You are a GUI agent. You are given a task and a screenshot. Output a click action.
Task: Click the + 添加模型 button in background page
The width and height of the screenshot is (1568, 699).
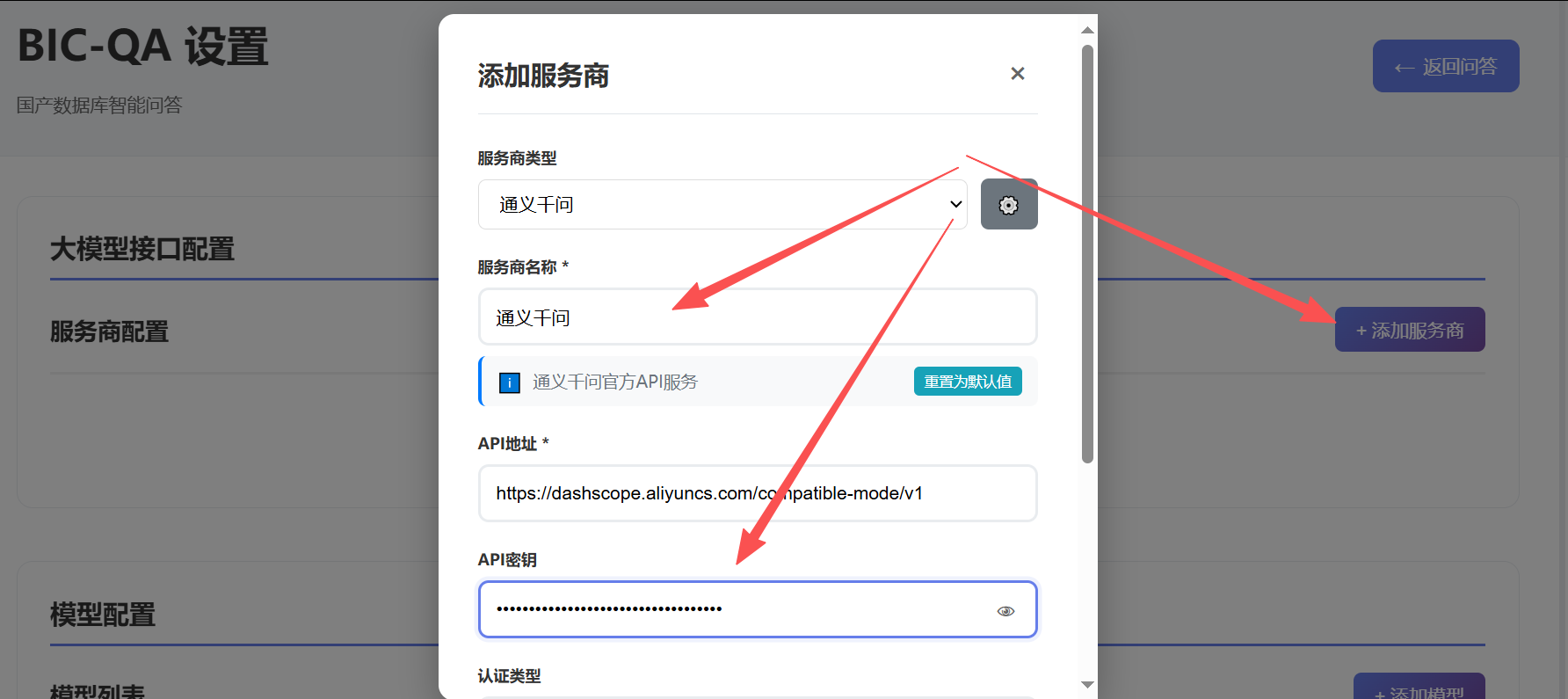click(1419, 687)
